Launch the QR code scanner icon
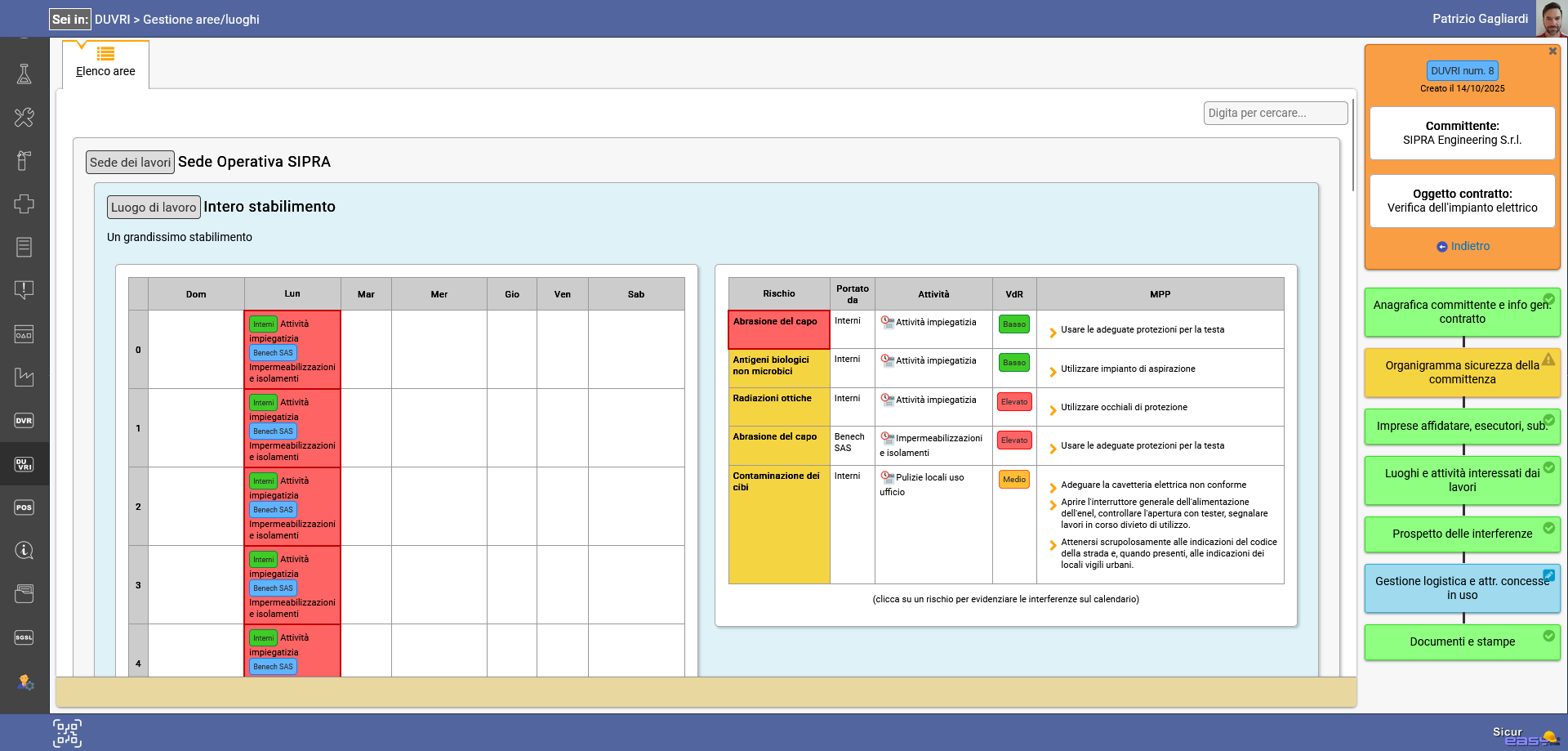Viewport: 1568px width, 751px height. point(67,733)
